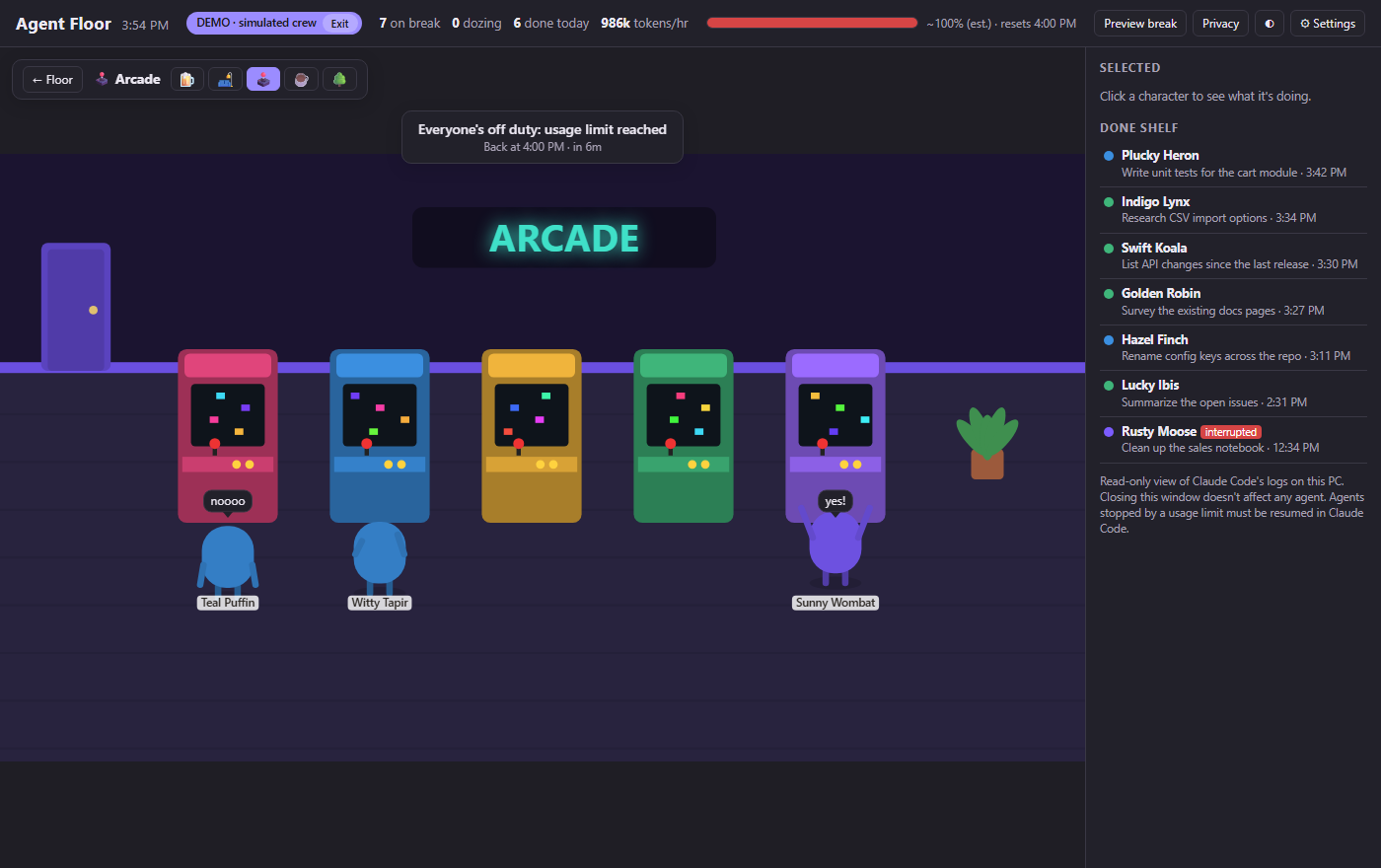This screenshot has width=1381, height=868.
Task: Toggle the light/dark theme button
Action: [x=1270, y=24]
